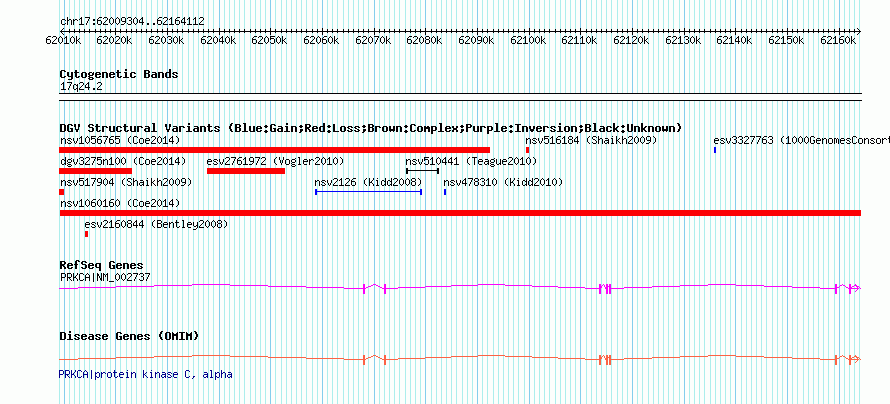Image resolution: width=890 pixels, height=404 pixels.
Task: Open nsv510441 (Teague2010) label
Action: [x=471, y=161]
